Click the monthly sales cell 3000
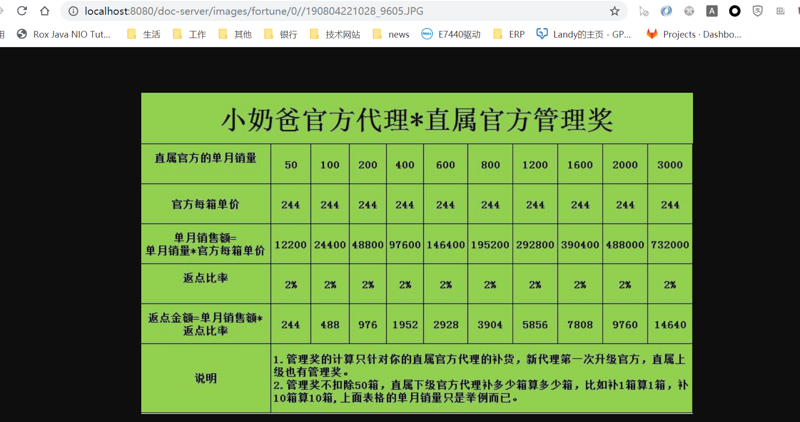The image size is (800, 422). tap(670, 165)
